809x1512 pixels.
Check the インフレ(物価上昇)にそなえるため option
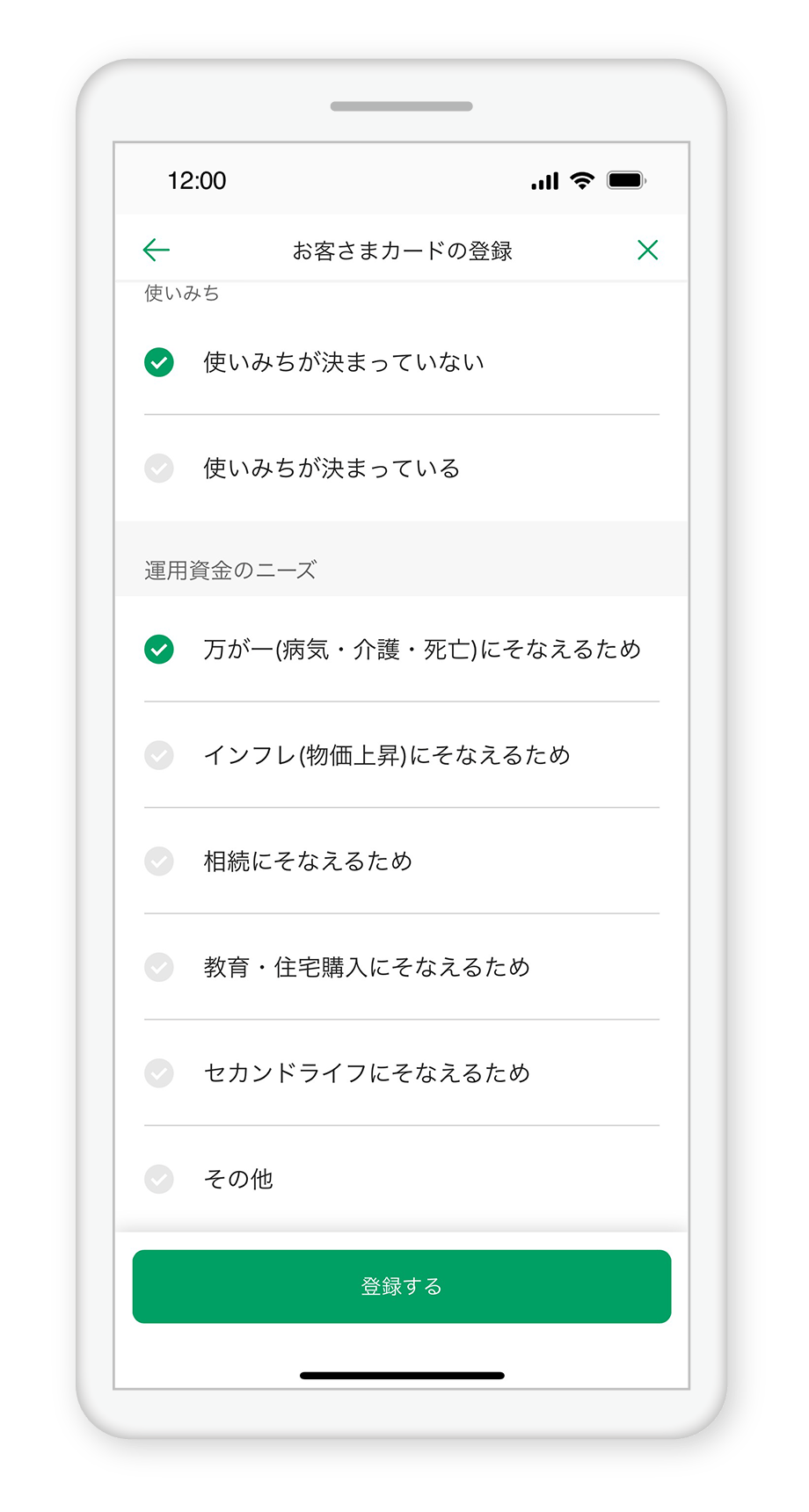[159, 755]
